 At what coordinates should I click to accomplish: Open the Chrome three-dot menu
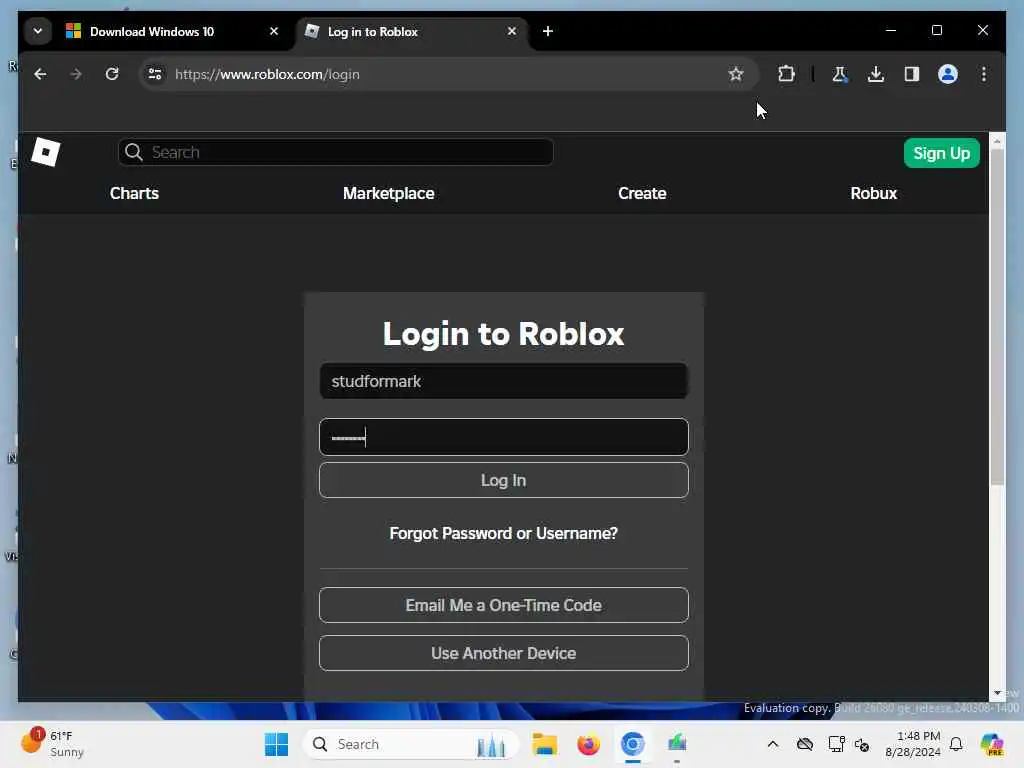coord(984,74)
